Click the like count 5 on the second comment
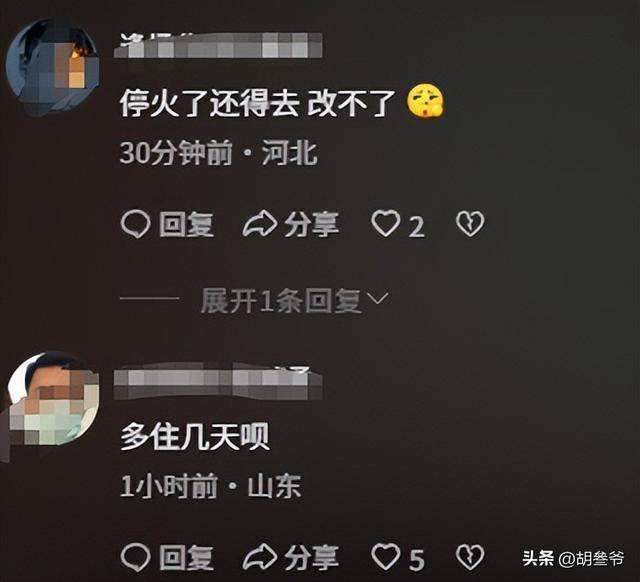 [x=416, y=560]
